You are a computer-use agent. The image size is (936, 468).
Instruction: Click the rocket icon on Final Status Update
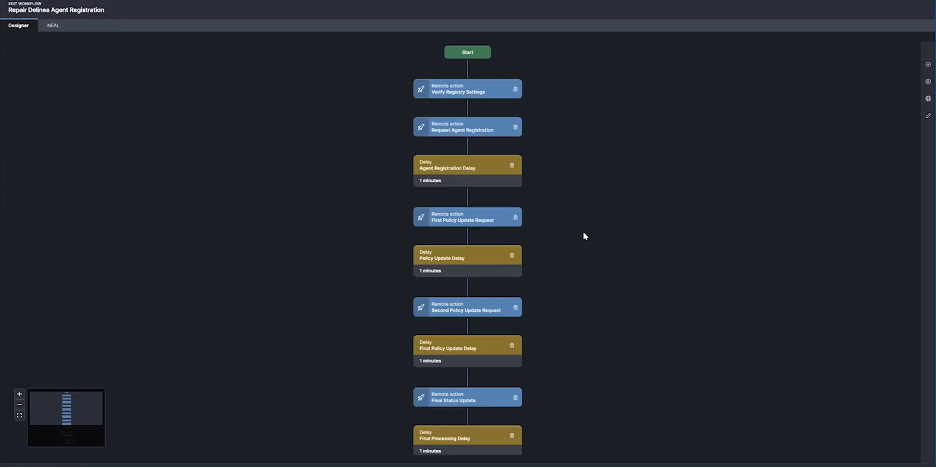[421, 397]
